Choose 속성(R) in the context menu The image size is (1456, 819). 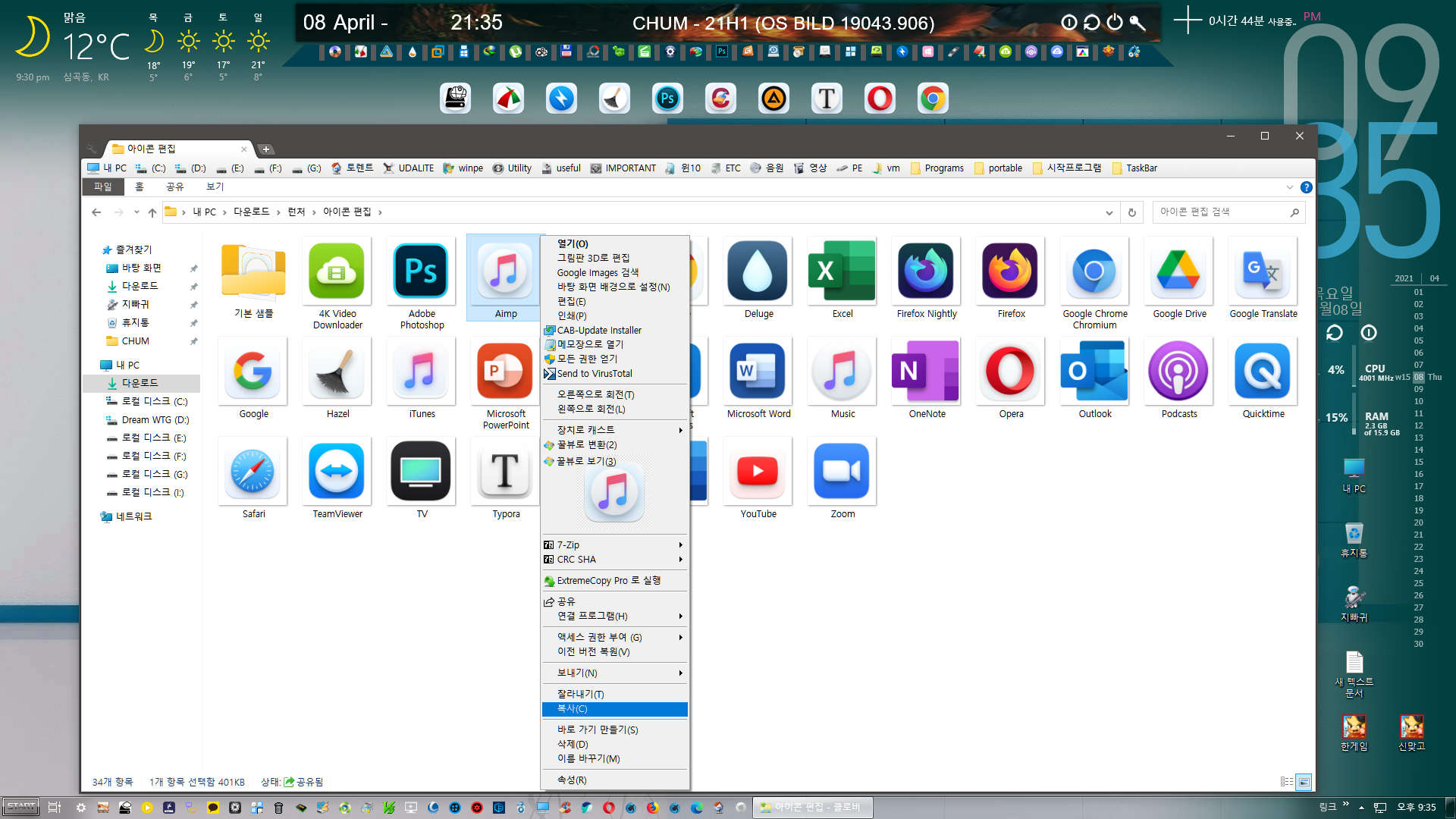[x=615, y=780]
